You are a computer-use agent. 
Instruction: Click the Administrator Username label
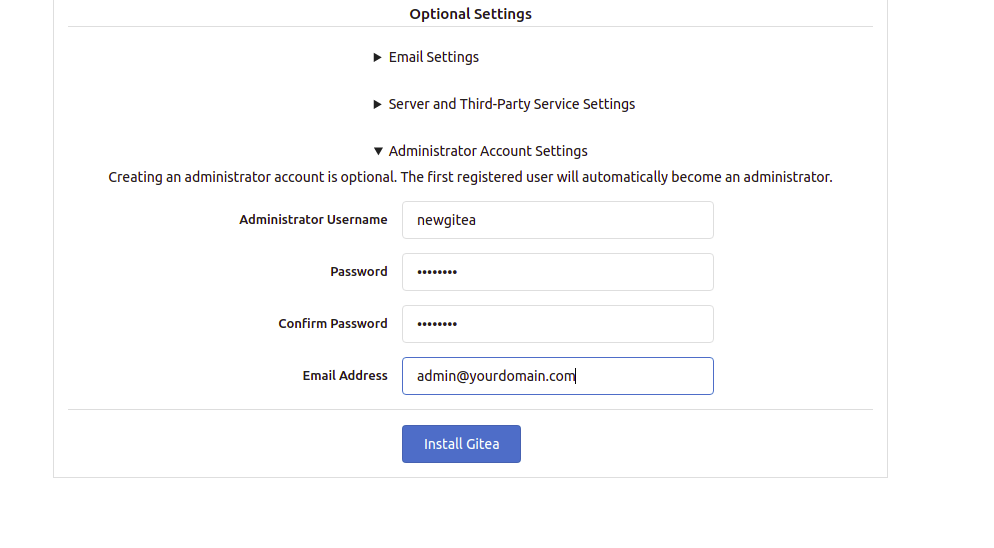(313, 219)
